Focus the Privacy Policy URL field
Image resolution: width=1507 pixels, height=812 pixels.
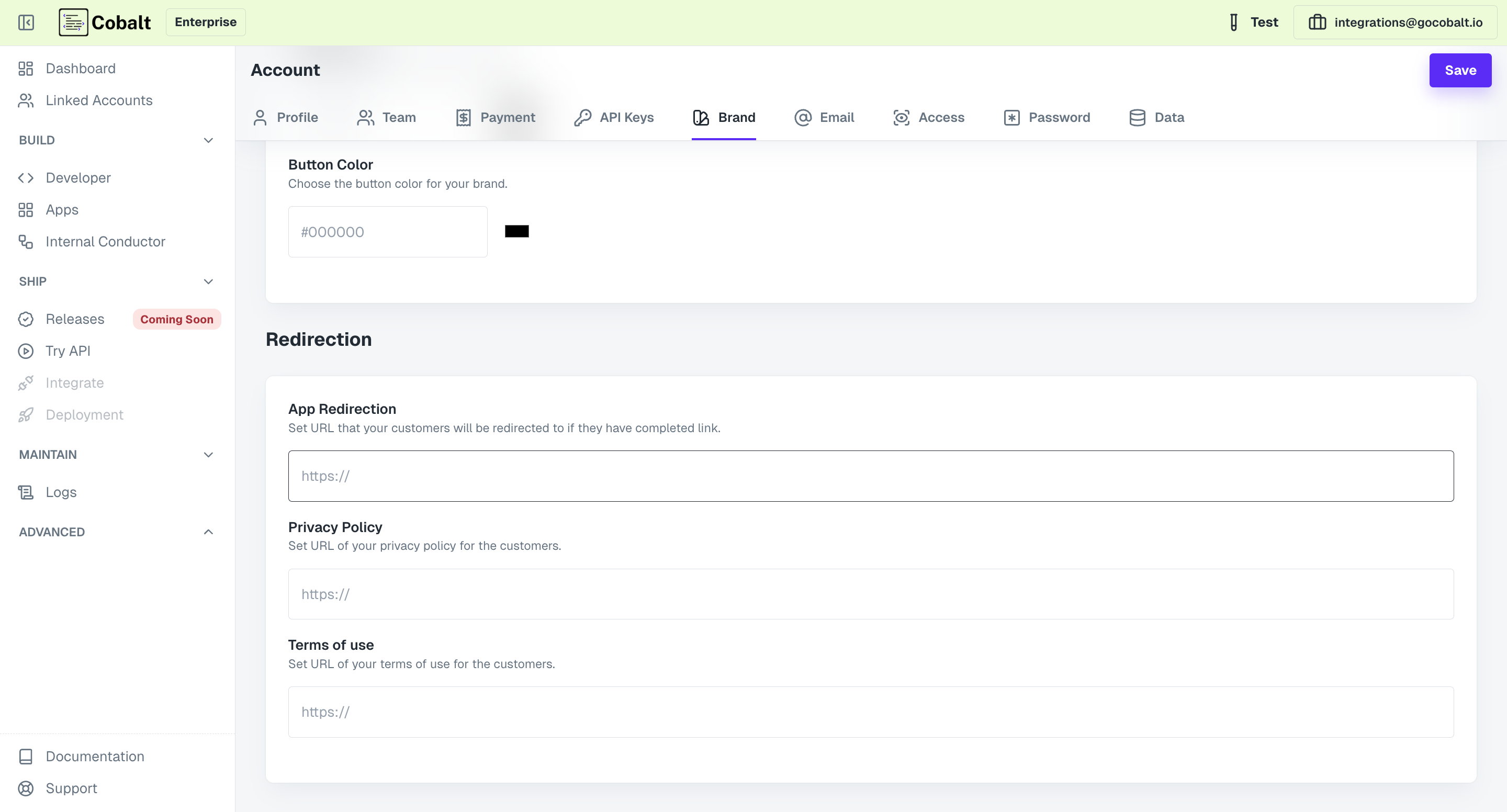coord(871,594)
